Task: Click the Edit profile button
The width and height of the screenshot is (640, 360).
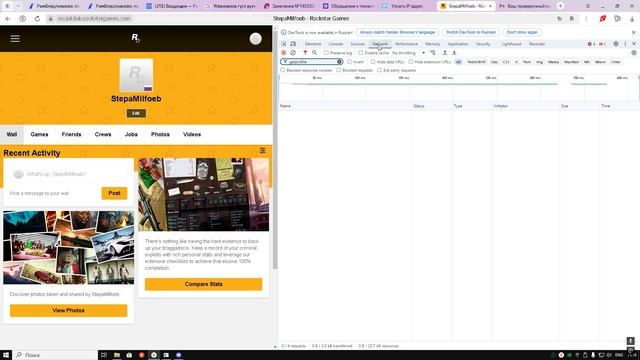Action: [136, 113]
